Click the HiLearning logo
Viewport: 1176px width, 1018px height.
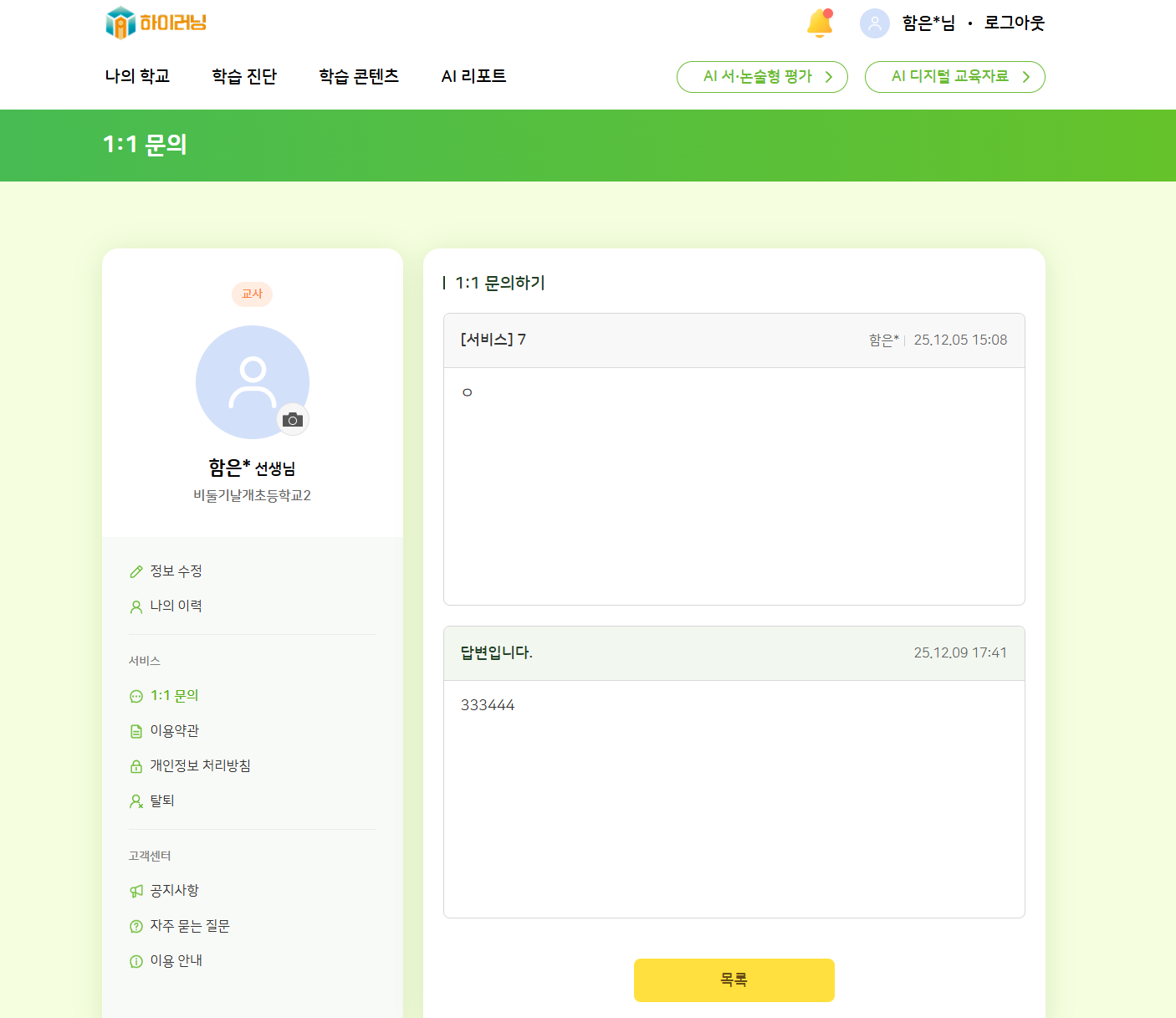coord(156,23)
